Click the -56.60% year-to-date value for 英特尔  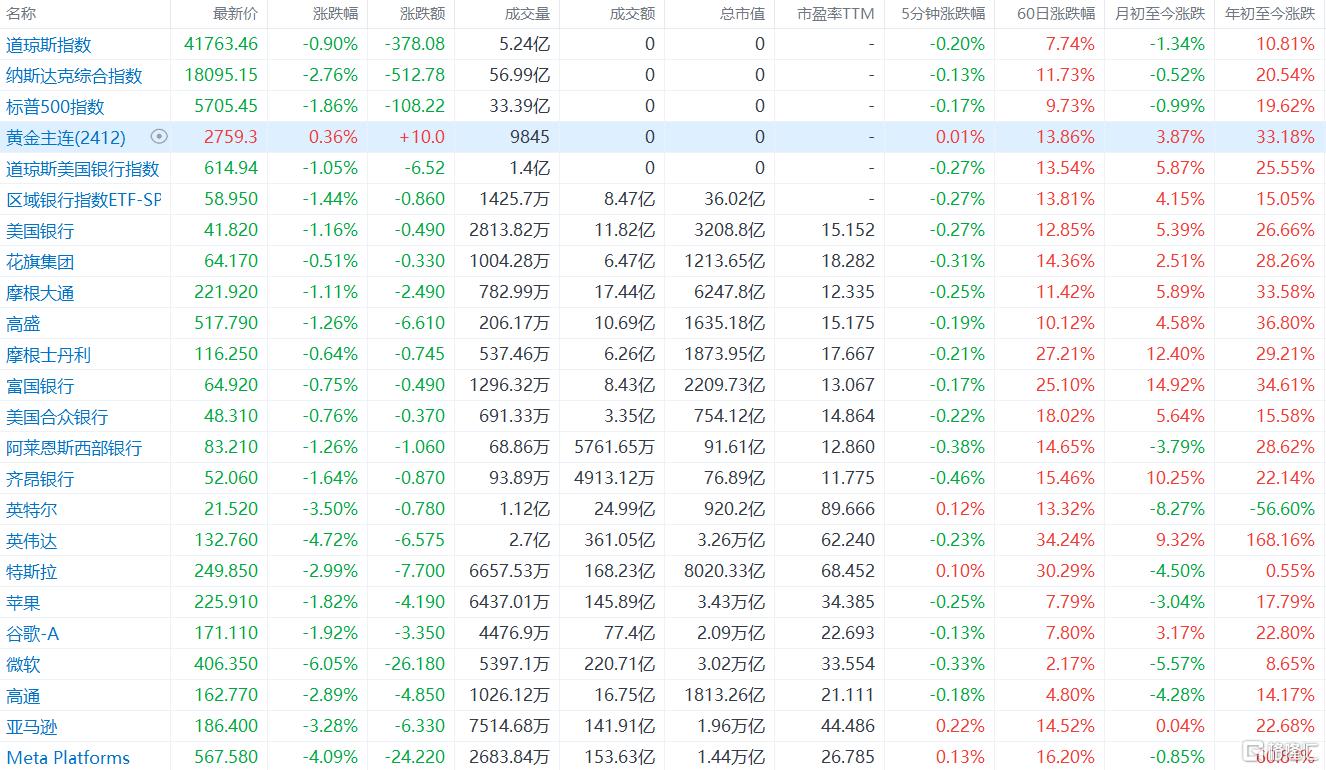tap(1282, 509)
